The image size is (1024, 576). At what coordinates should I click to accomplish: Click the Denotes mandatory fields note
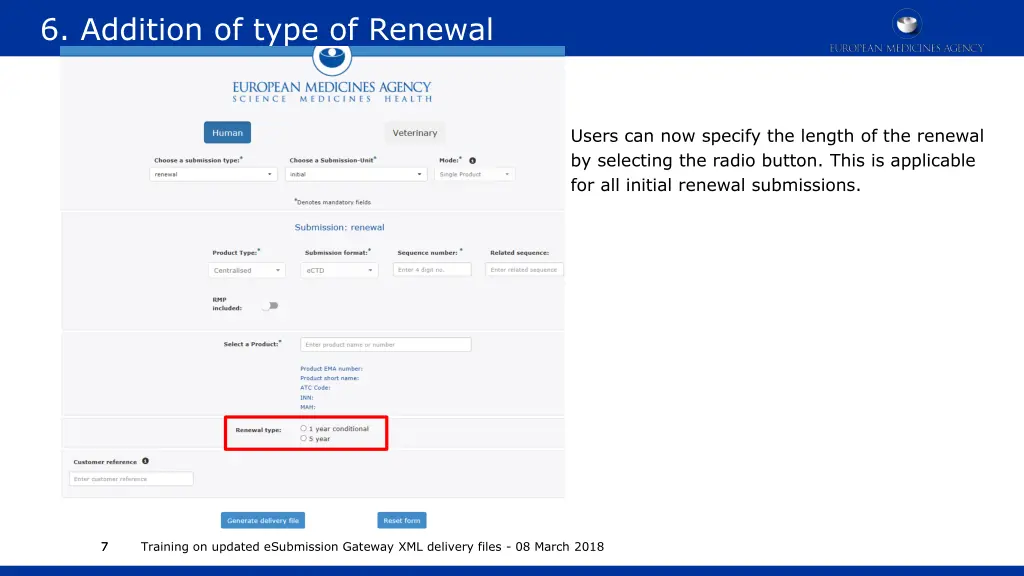pos(332,202)
